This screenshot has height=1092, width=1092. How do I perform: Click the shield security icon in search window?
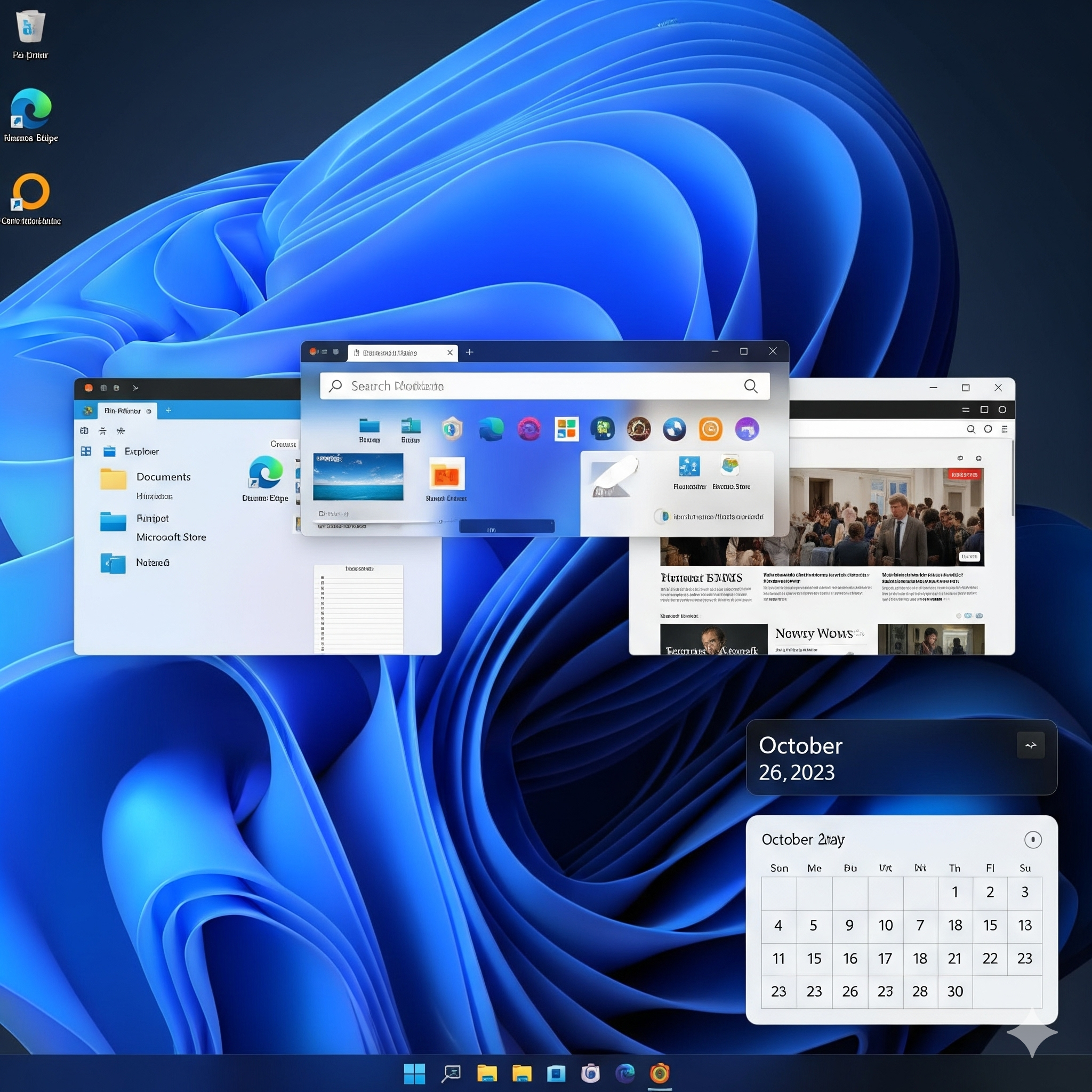pos(452,429)
